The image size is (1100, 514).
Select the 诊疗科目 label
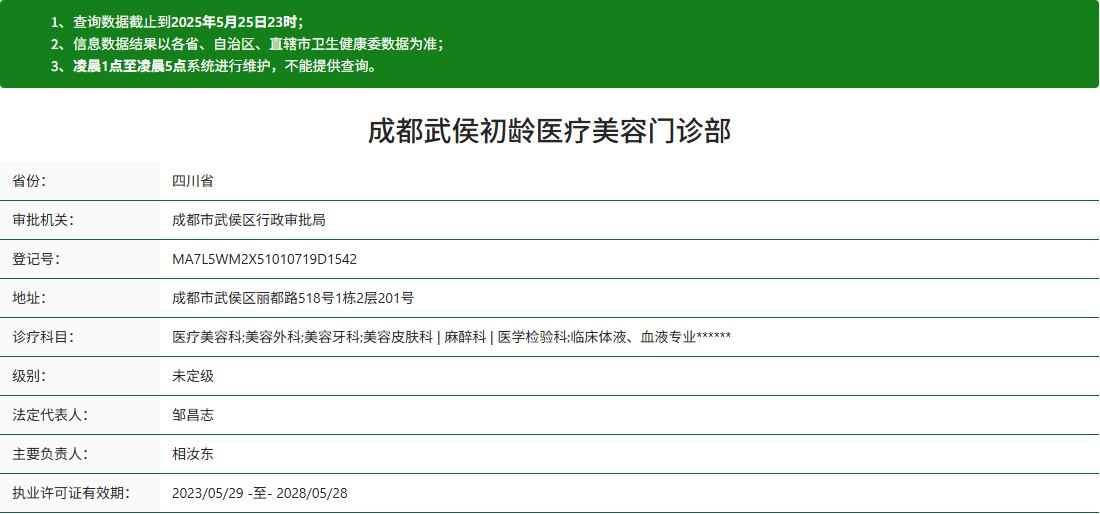pos(43,337)
